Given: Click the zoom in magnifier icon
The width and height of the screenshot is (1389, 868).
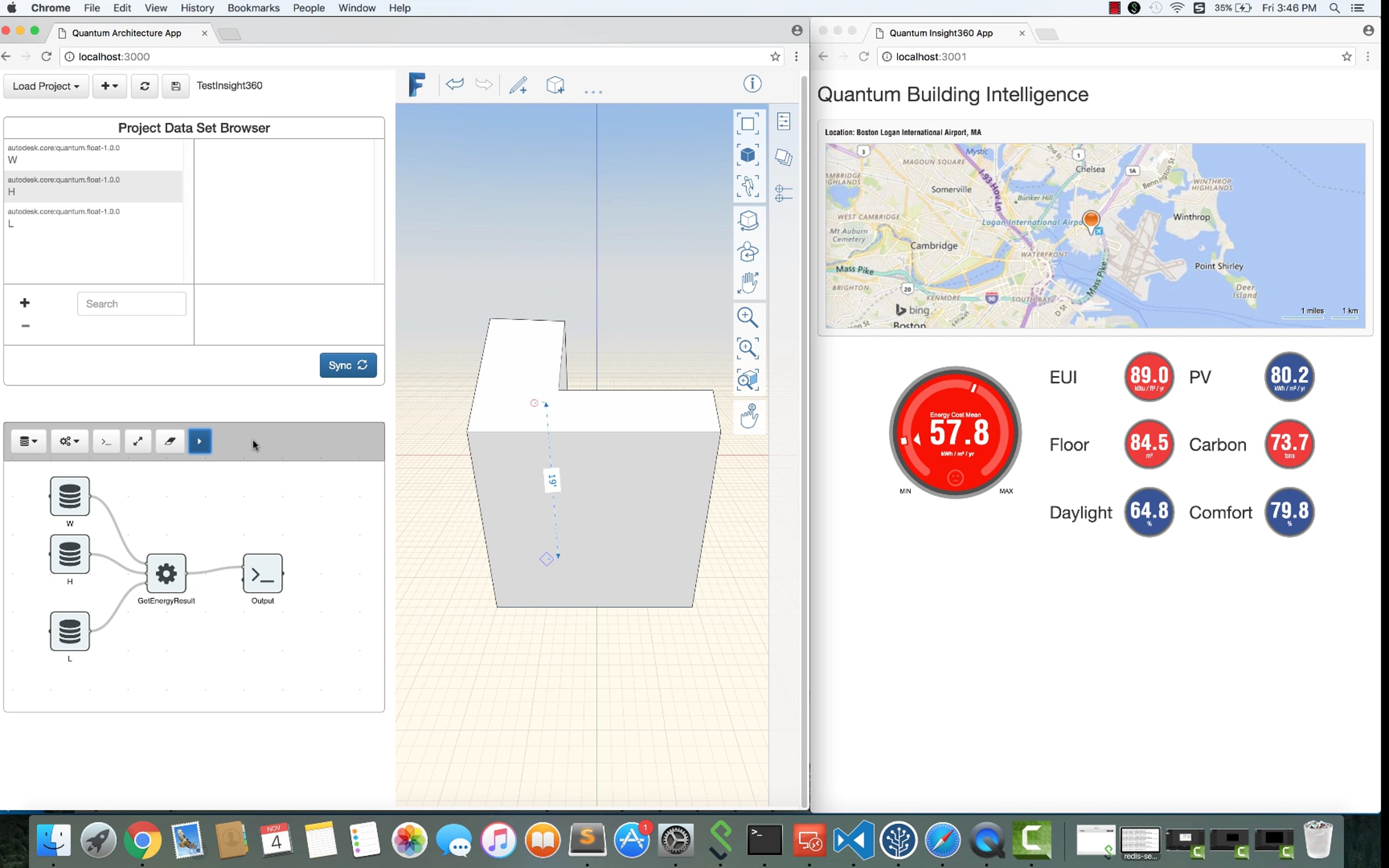Looking at the screenshot, I should tap(748, 317).
